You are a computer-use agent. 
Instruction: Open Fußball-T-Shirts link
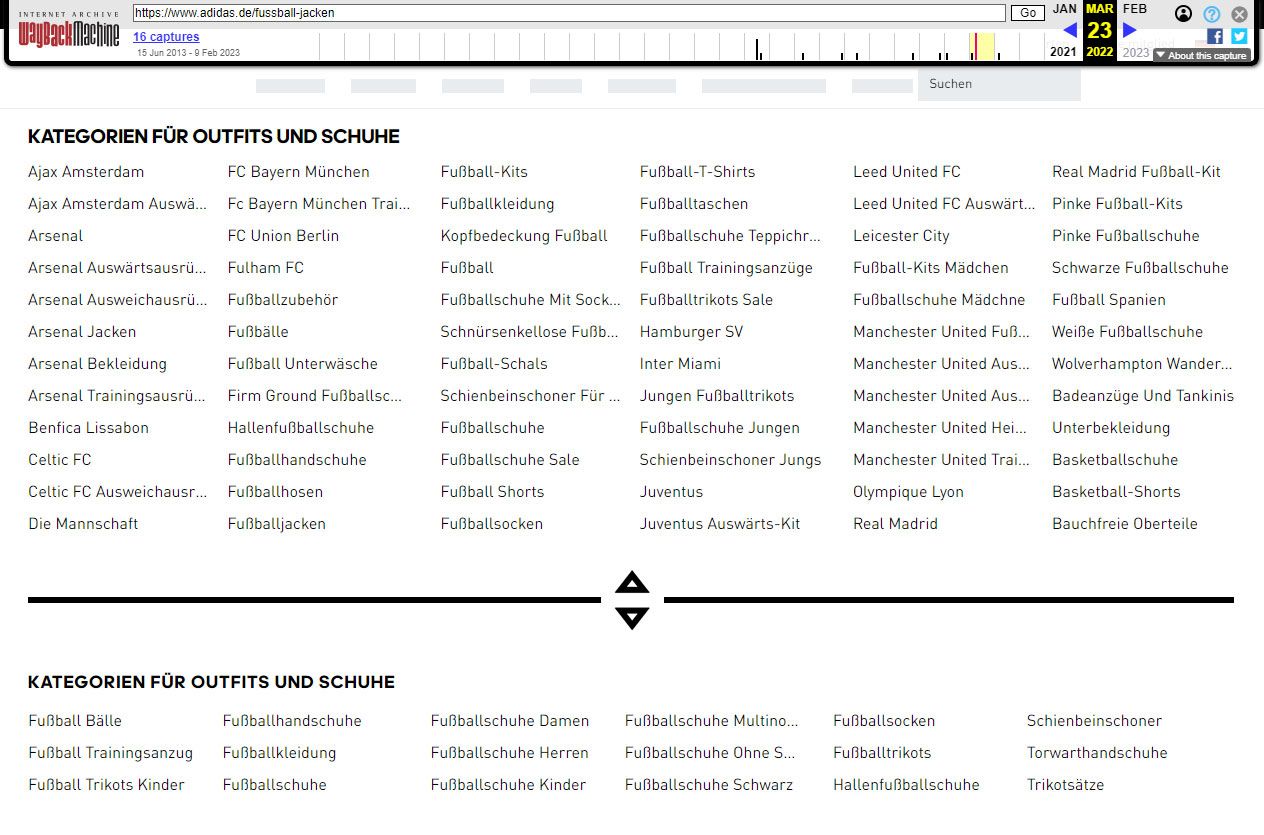click(697, 172)
